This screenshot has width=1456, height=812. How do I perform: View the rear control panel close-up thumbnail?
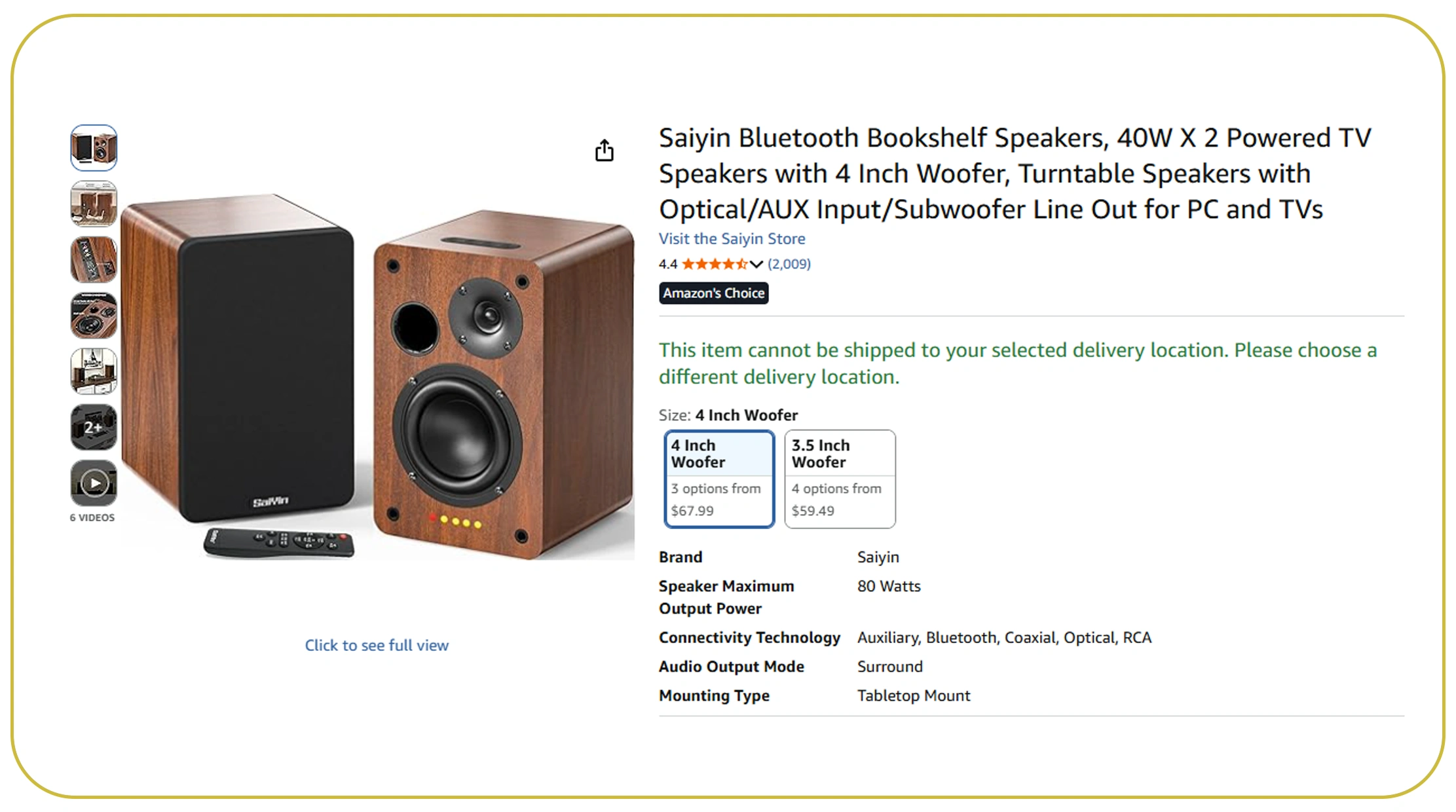94,259
